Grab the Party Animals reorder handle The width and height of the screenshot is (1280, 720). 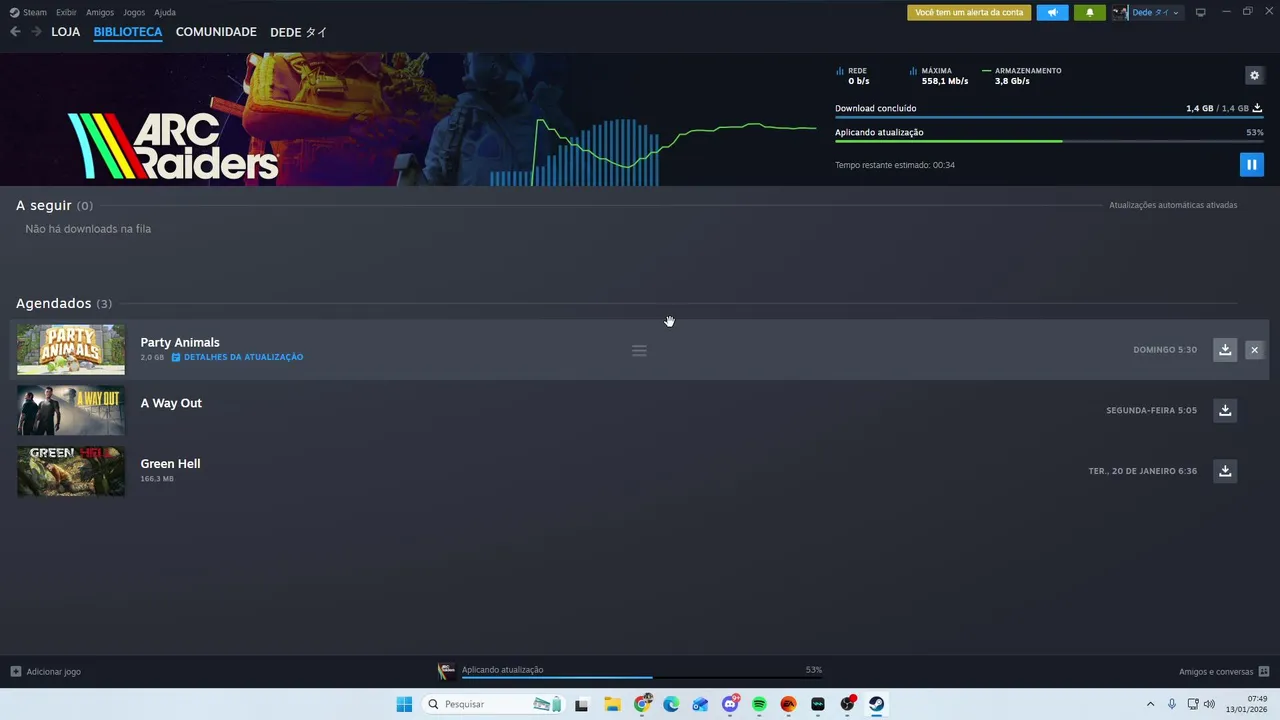coord(639,350)
